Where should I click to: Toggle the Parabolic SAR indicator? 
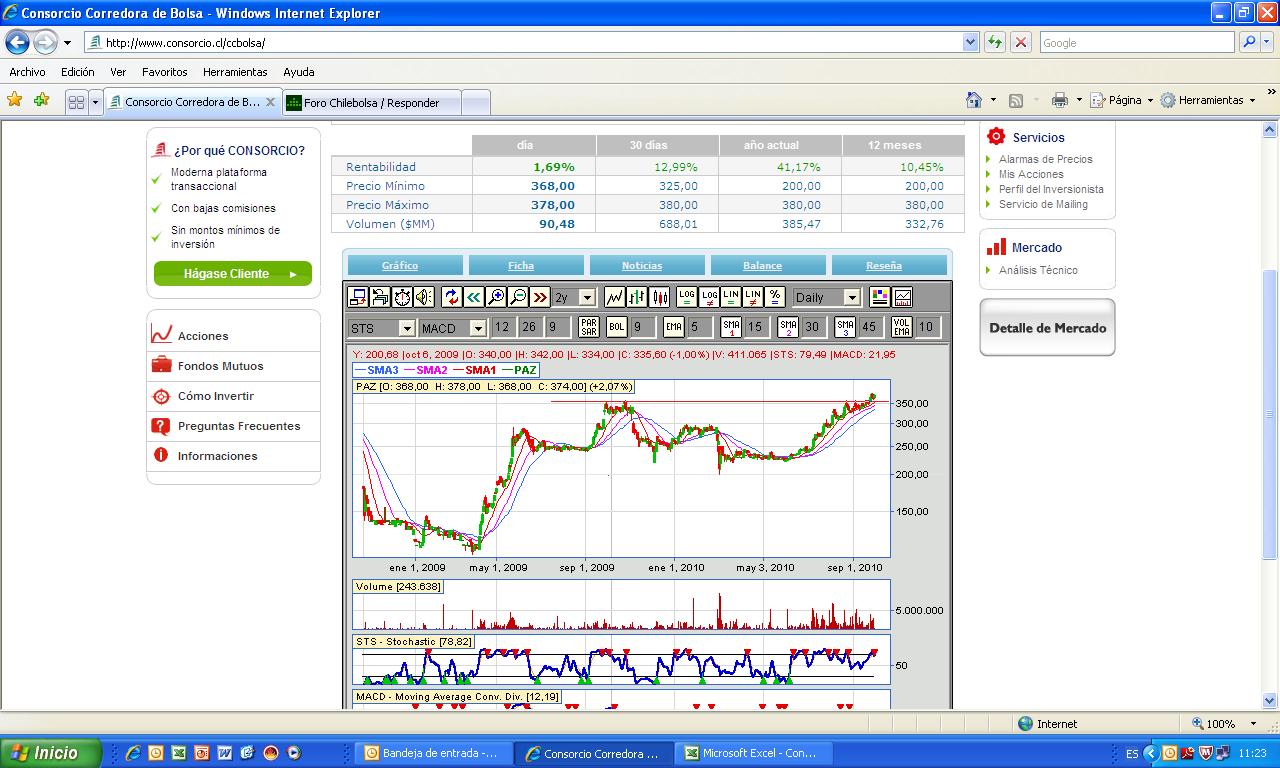point(589,327)
